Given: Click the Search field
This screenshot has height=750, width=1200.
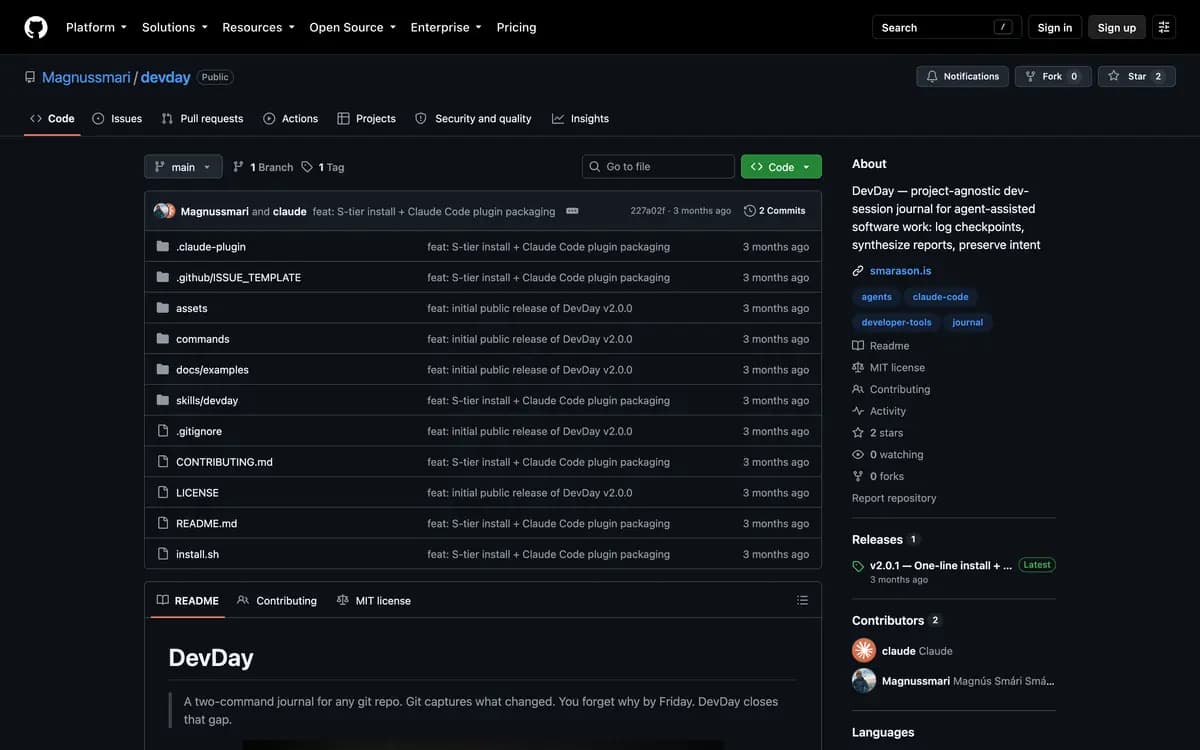Looking at the screenshot, I should tap(947, 27).
